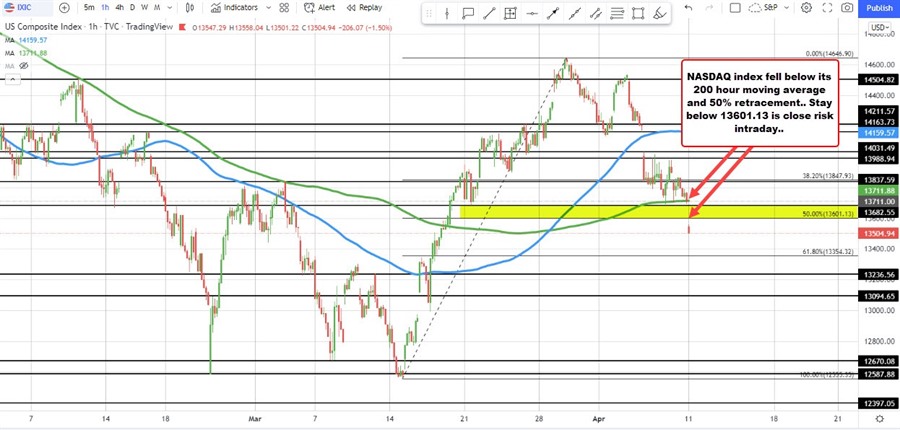
Task: Grab the drawing toolbar drag handle
Action: (429, 14)
